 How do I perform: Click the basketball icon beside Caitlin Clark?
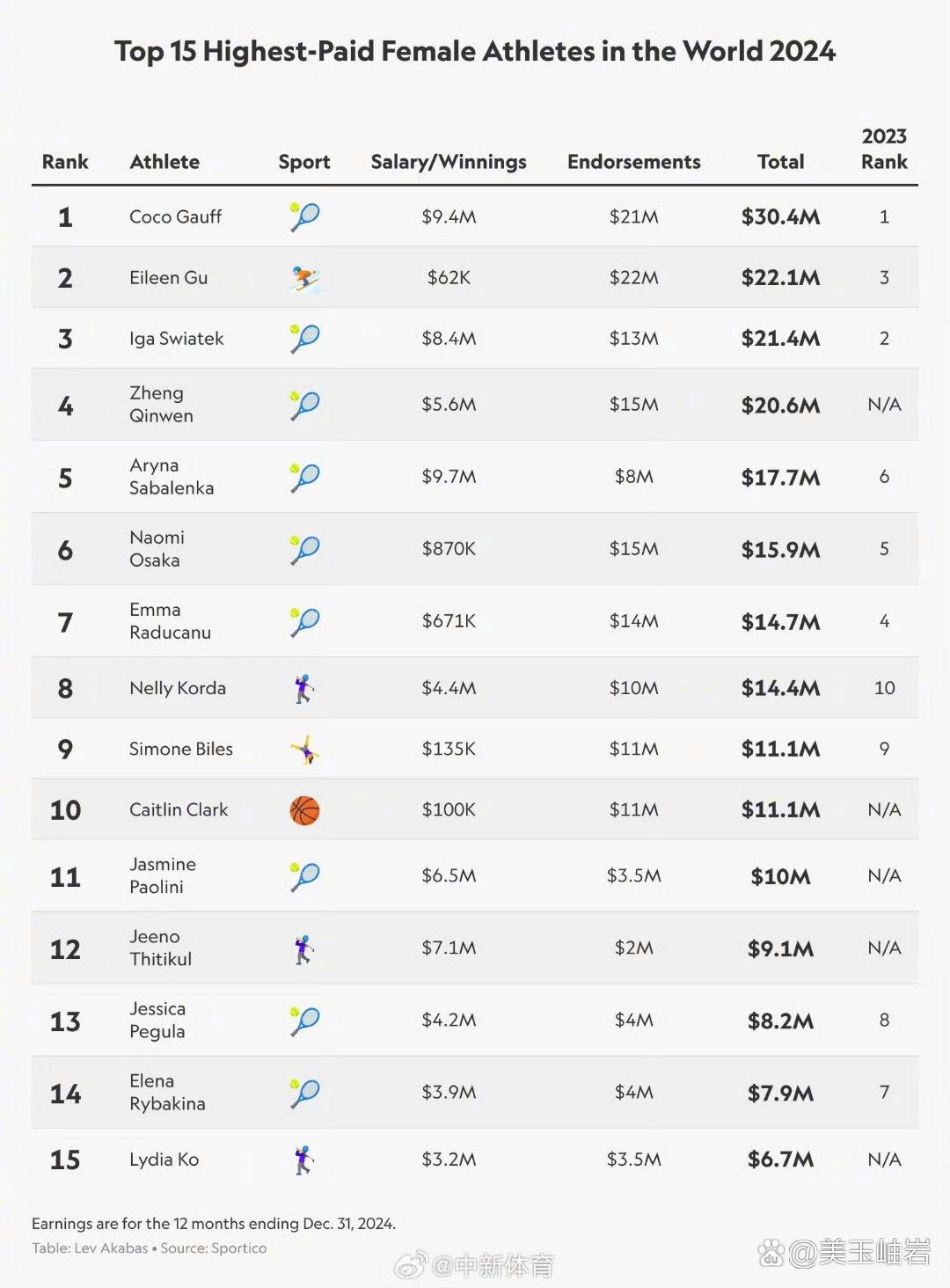click(304, 810)
